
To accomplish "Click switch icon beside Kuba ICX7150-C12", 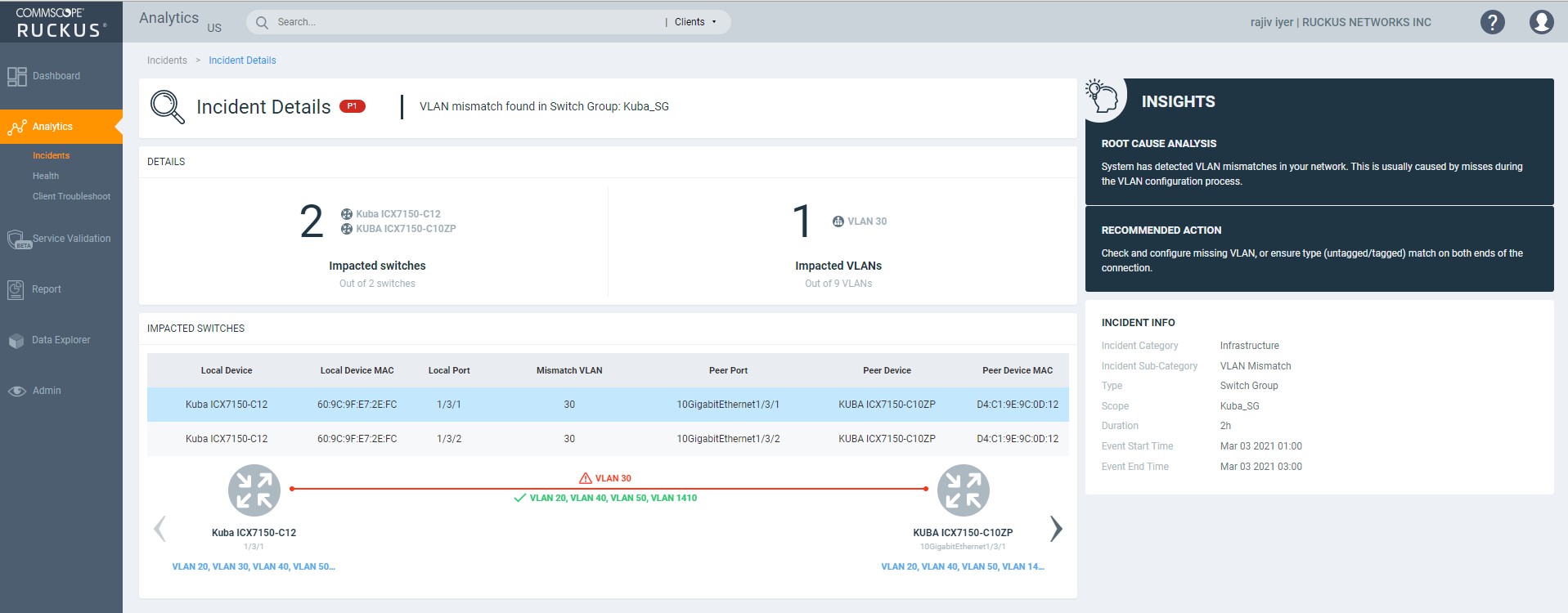I will 347,214.
